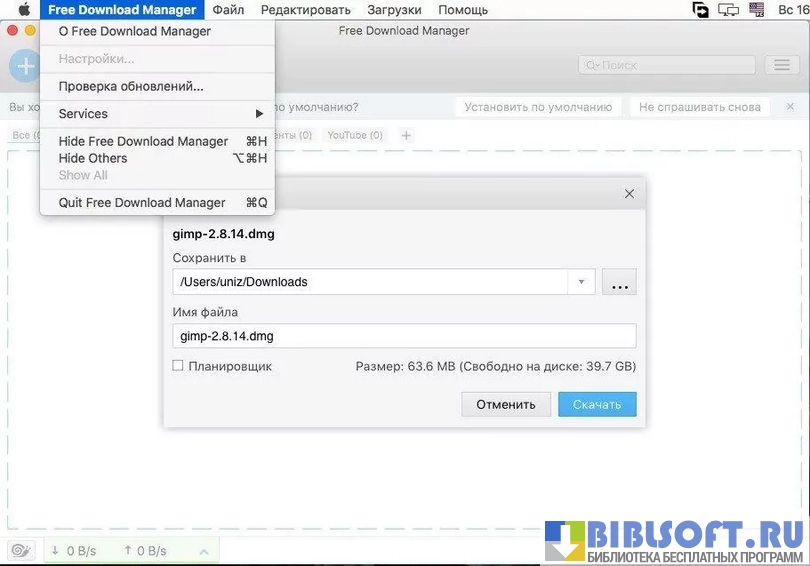The height and width of the screenshot is (566, 810).
Task: Dismiss the default-app notification bar with X
Action: point(790,107)
